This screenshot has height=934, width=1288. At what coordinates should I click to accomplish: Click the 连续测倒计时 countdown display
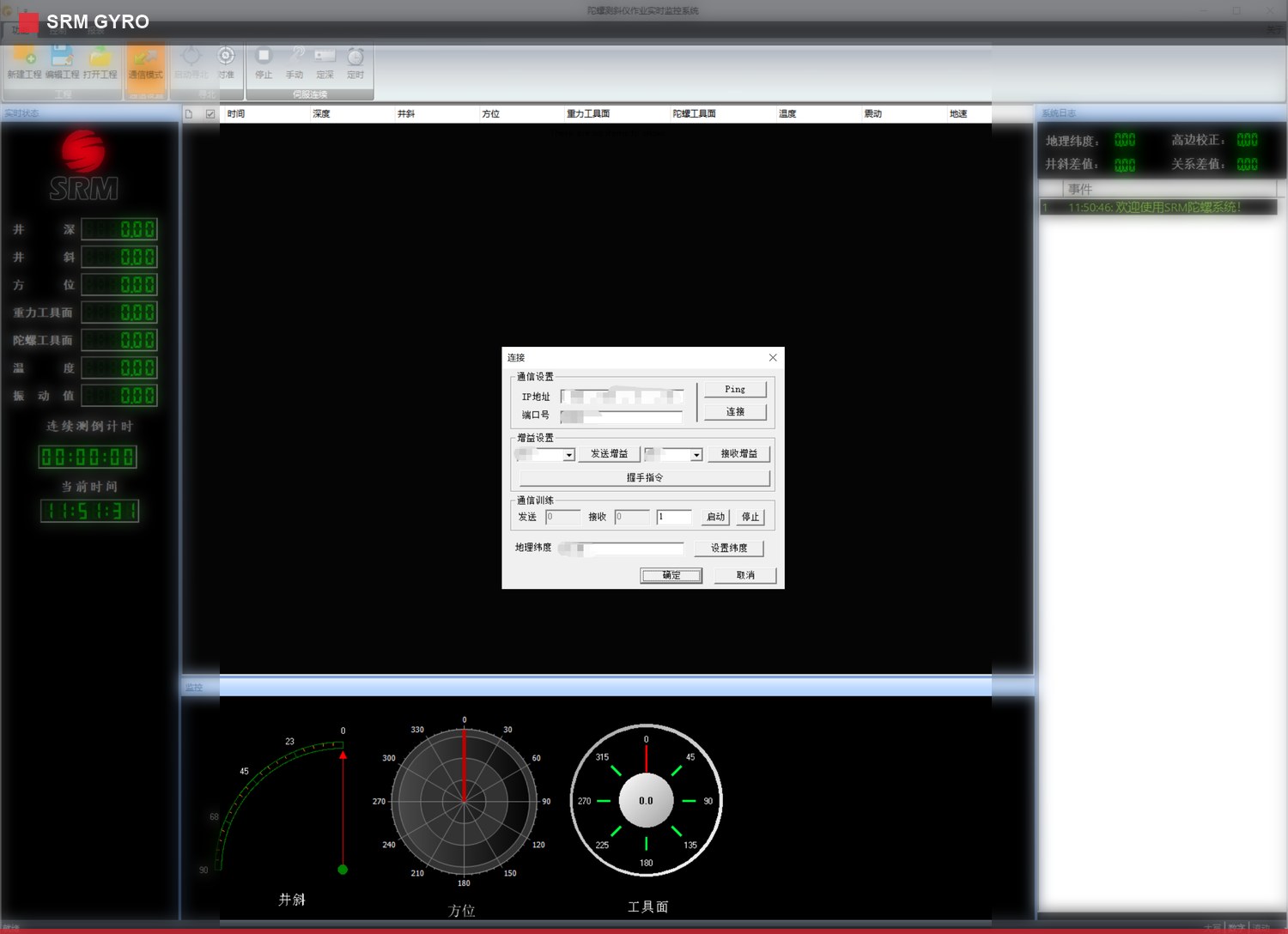(88, 457)
